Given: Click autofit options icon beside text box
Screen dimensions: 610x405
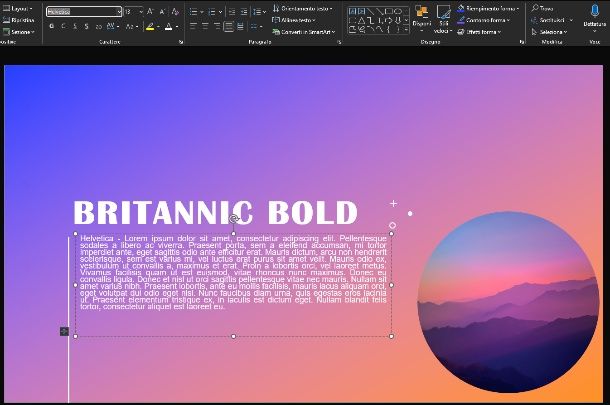Looking at the screenshot, I should [64, 331].
